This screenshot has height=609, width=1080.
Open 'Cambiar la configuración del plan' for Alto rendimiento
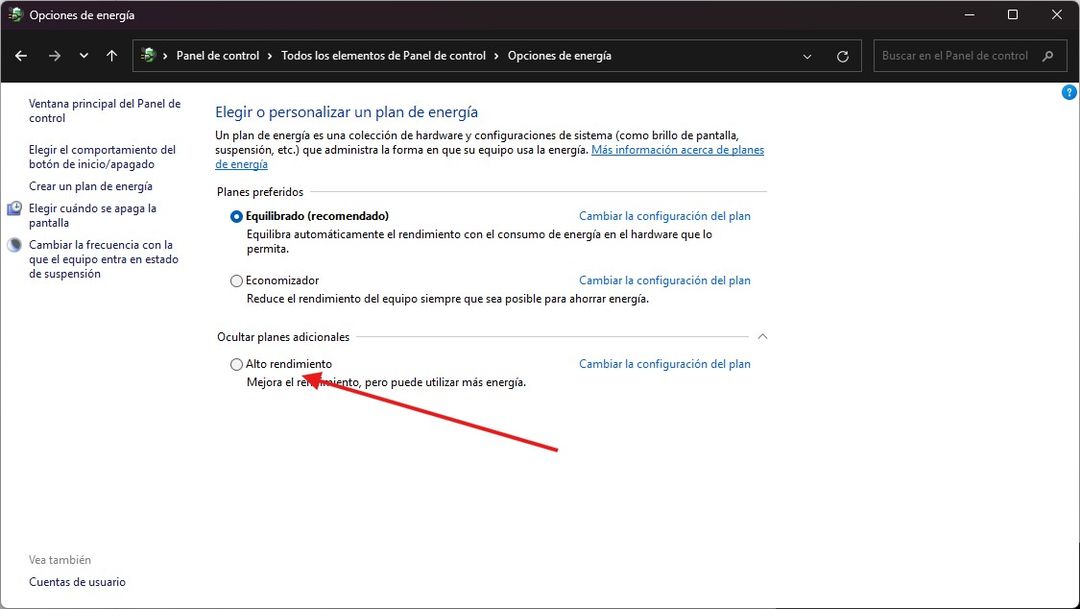pyautogui.click(x=664, y=364)
